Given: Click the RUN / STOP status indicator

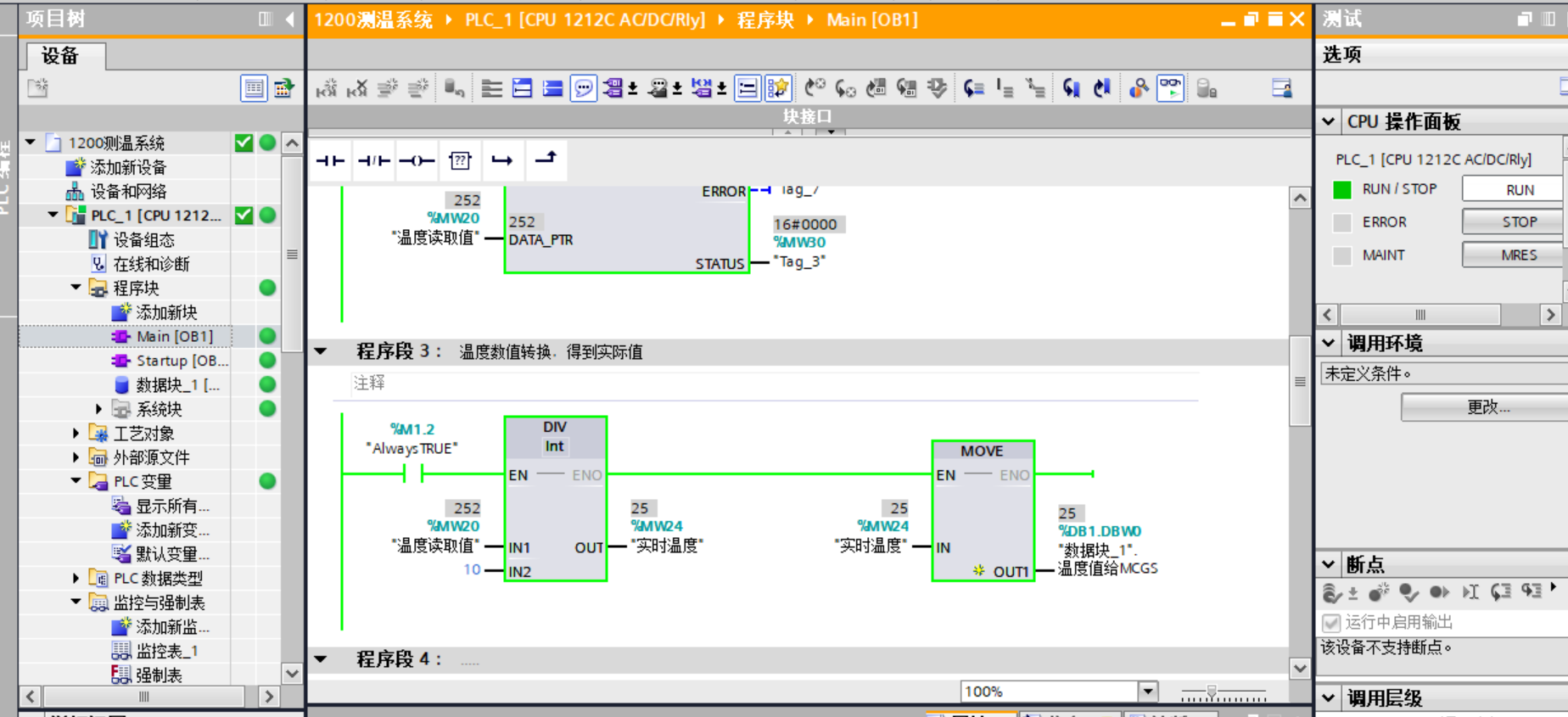Looking at the screenshot, I should pos(1342,189).
